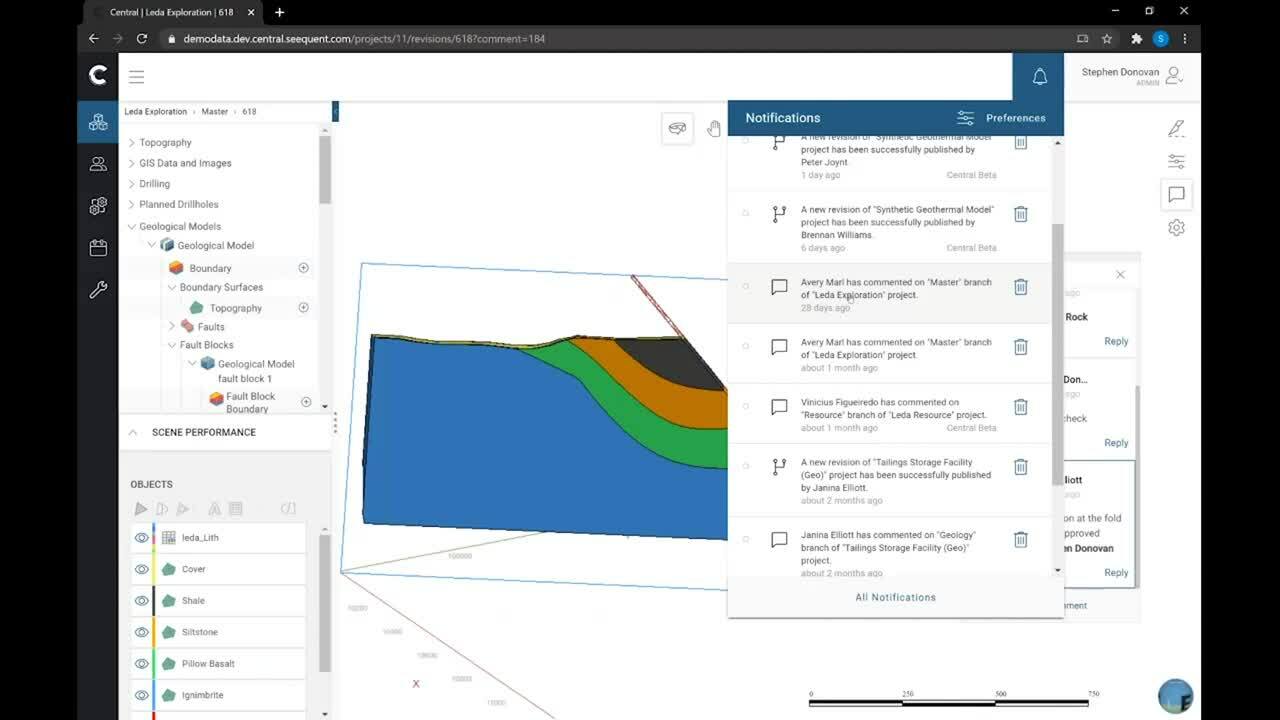The width and height of the screenshot is (1280, 720).
Task: Open the Stephen Donovan user menu
Action: pos(1132,75)
